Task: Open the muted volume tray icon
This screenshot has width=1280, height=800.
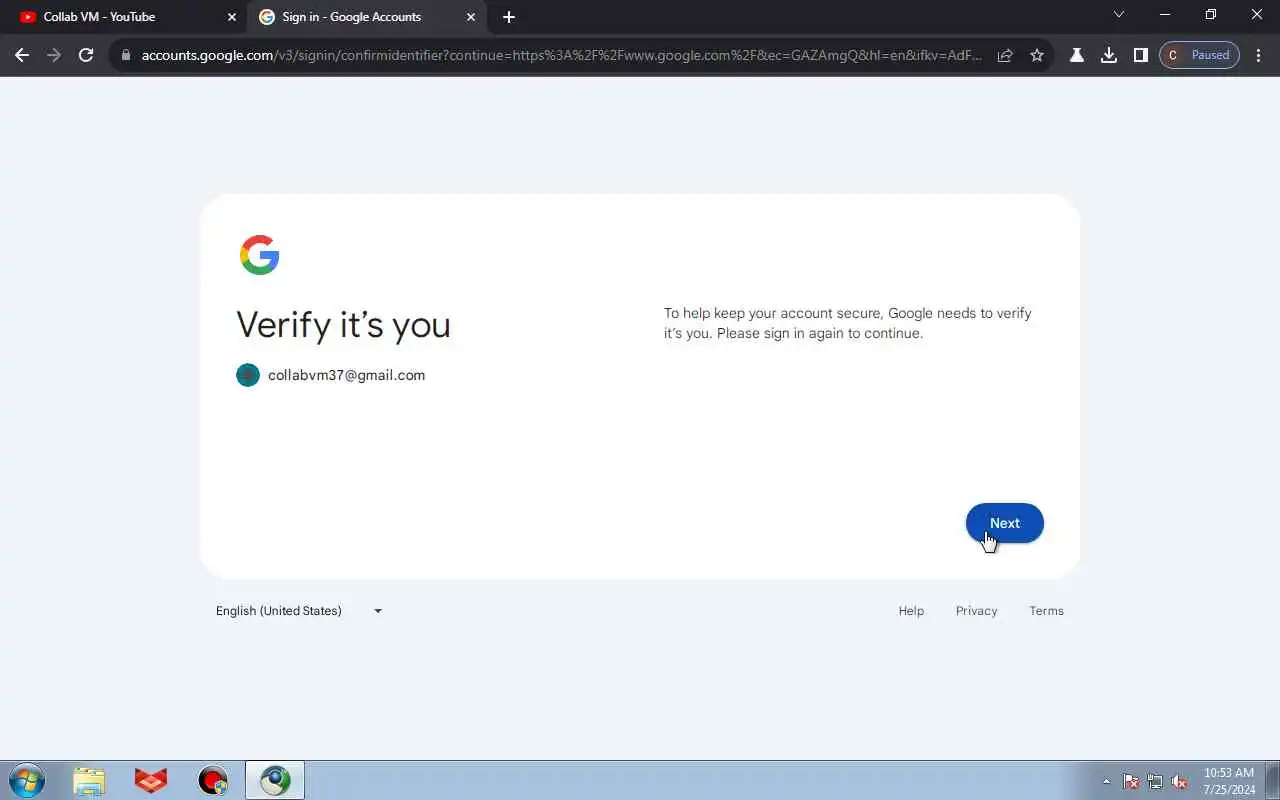Action: point(1179,781)
